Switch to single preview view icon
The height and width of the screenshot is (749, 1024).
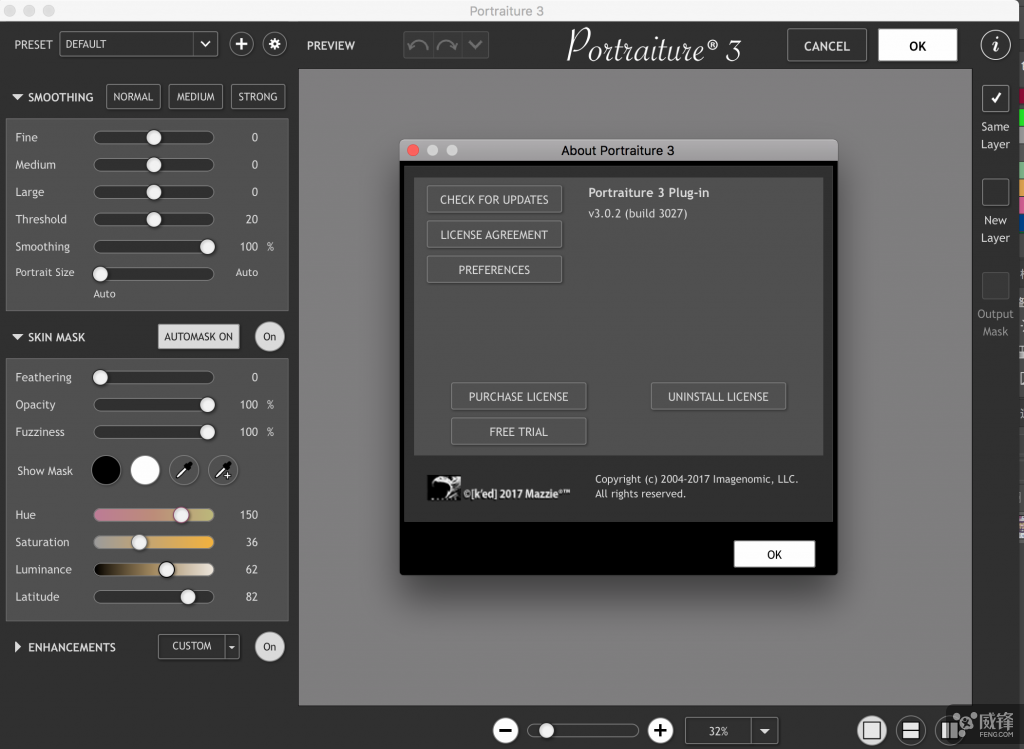click(872, 731)
